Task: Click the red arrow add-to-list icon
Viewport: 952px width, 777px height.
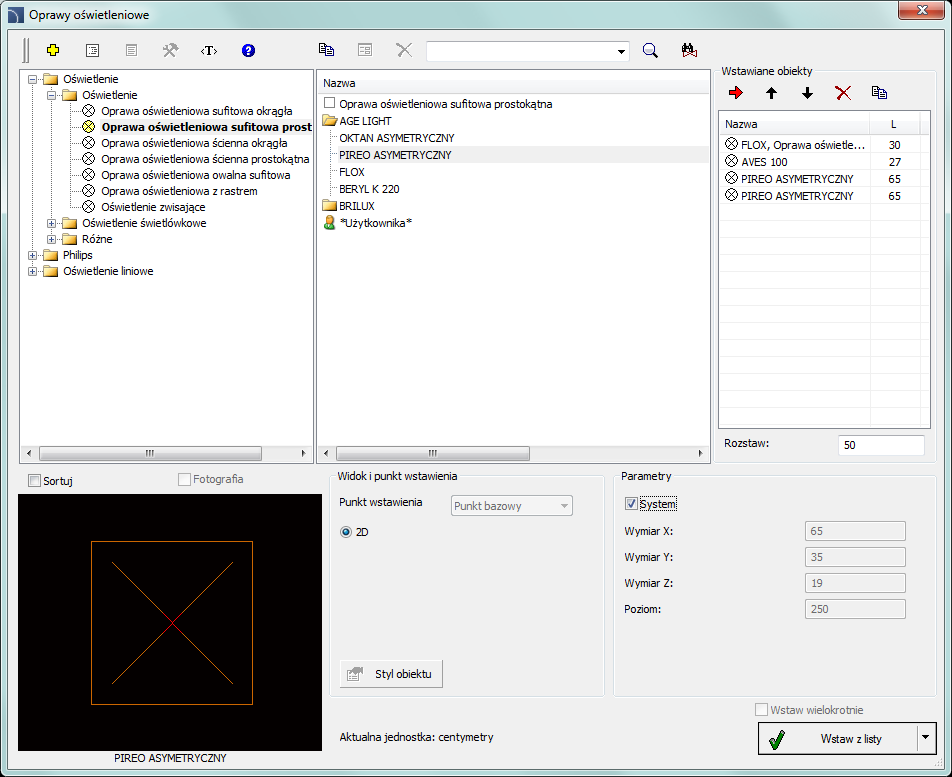Action: point(736,93)
